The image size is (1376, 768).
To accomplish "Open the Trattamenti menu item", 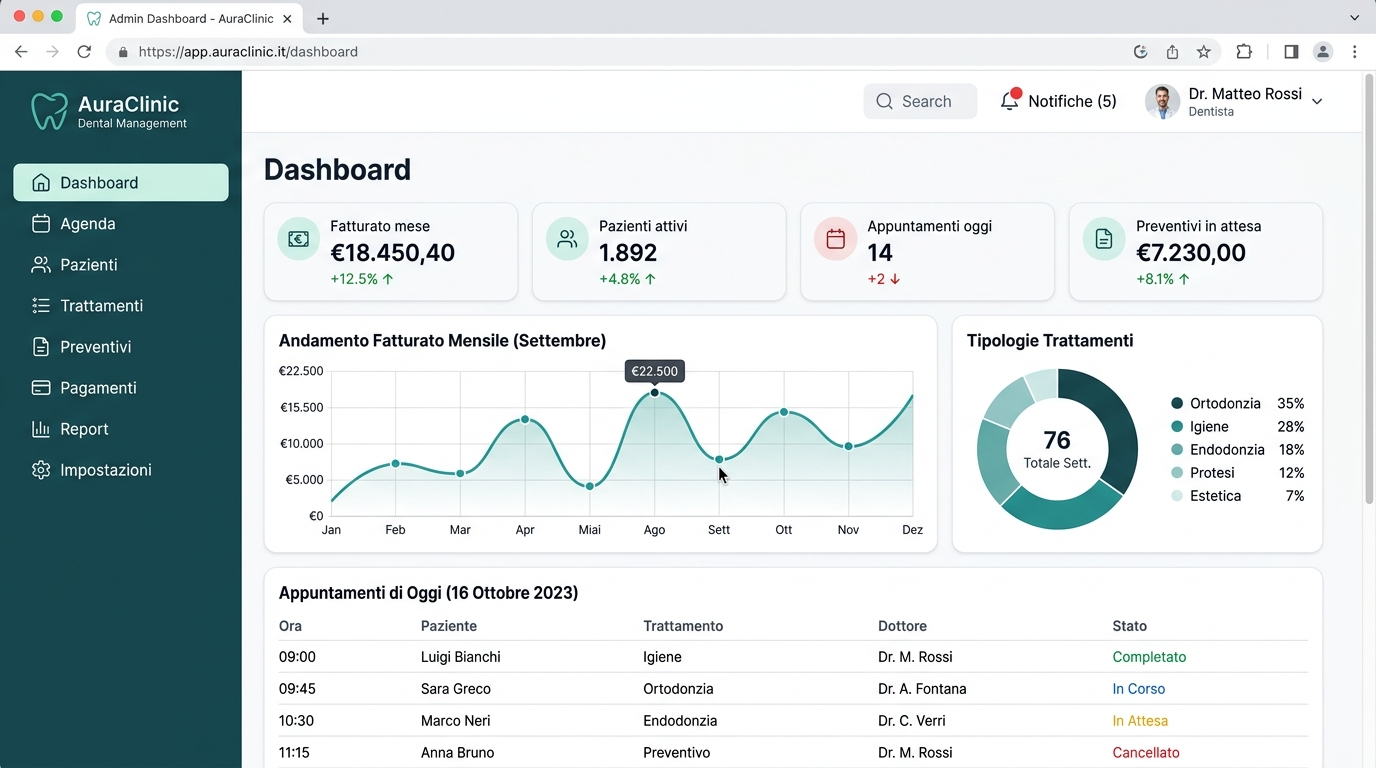I will coord(121,306).
